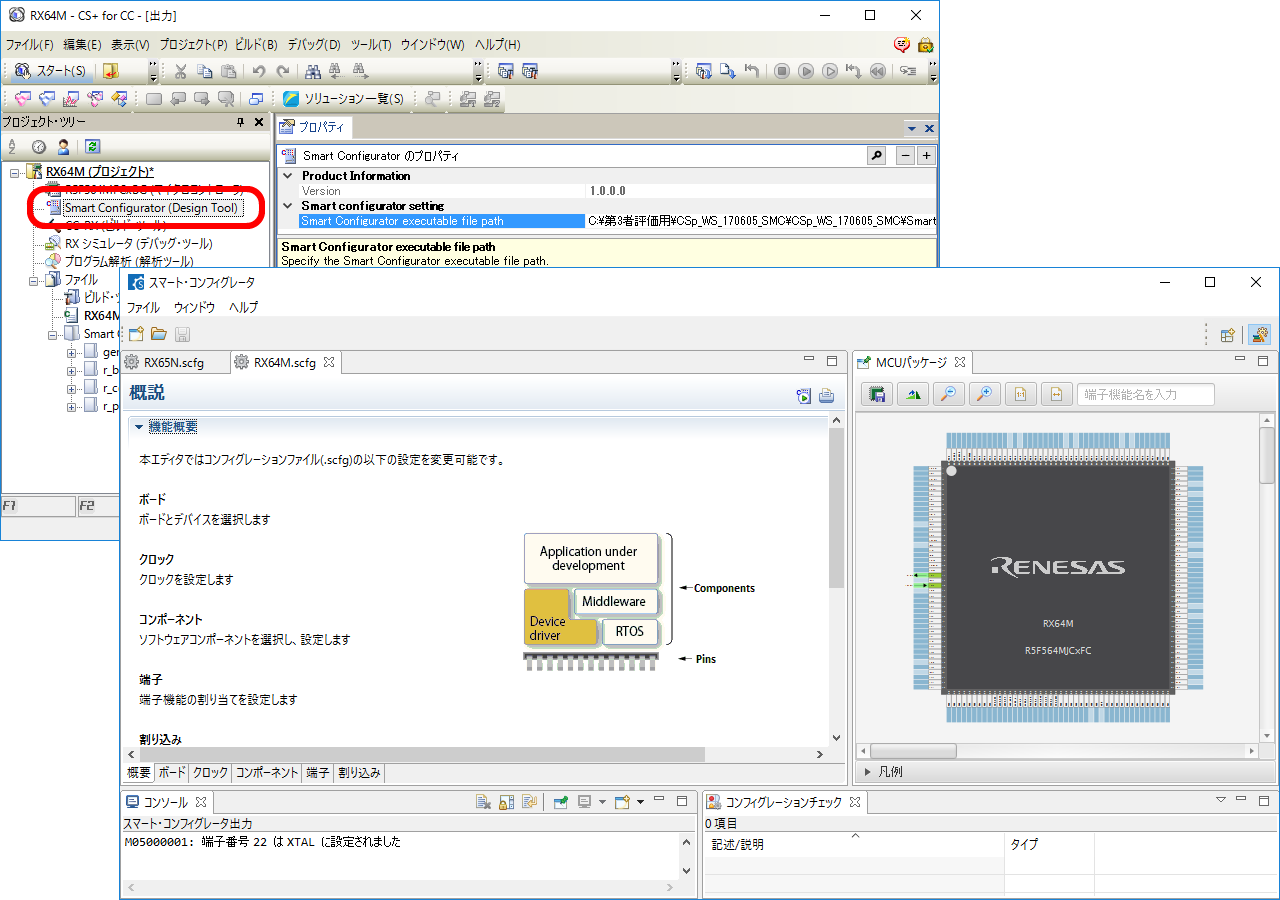Close the RX64M.scfg editor tab
1280x900 pixels.
coord(328,361)
